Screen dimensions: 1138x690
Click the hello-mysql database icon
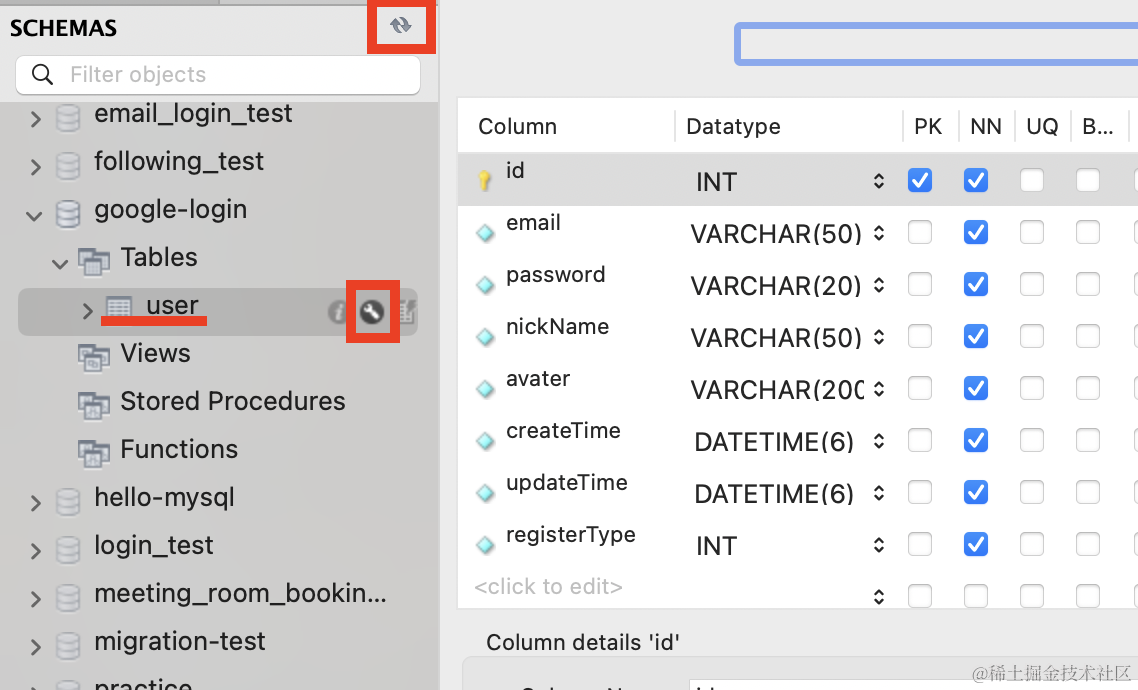tap(68, 499)
